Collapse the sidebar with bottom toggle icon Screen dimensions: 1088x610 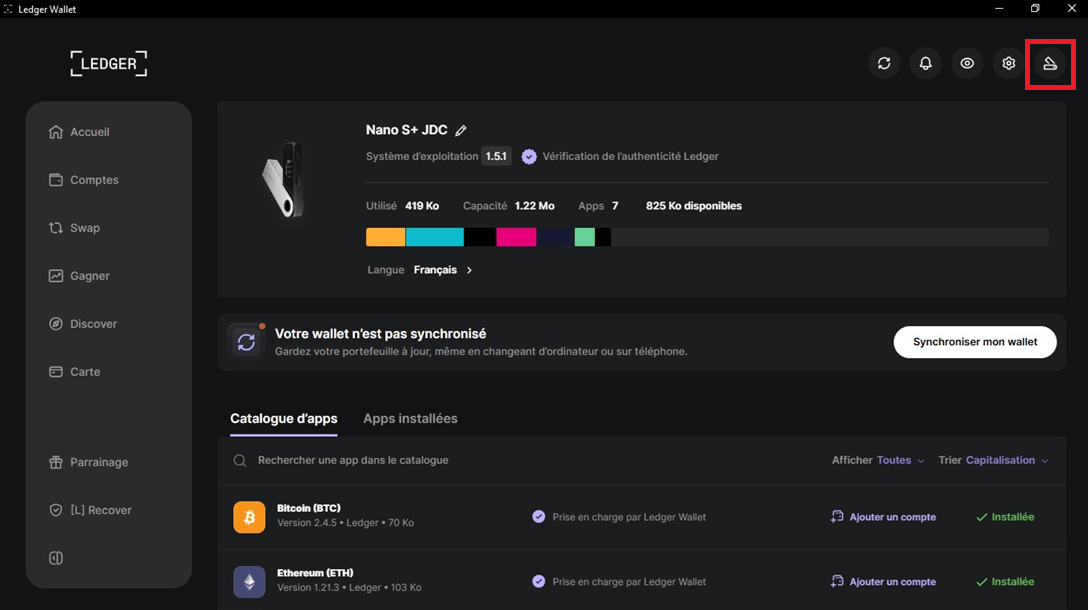point(56,558)
